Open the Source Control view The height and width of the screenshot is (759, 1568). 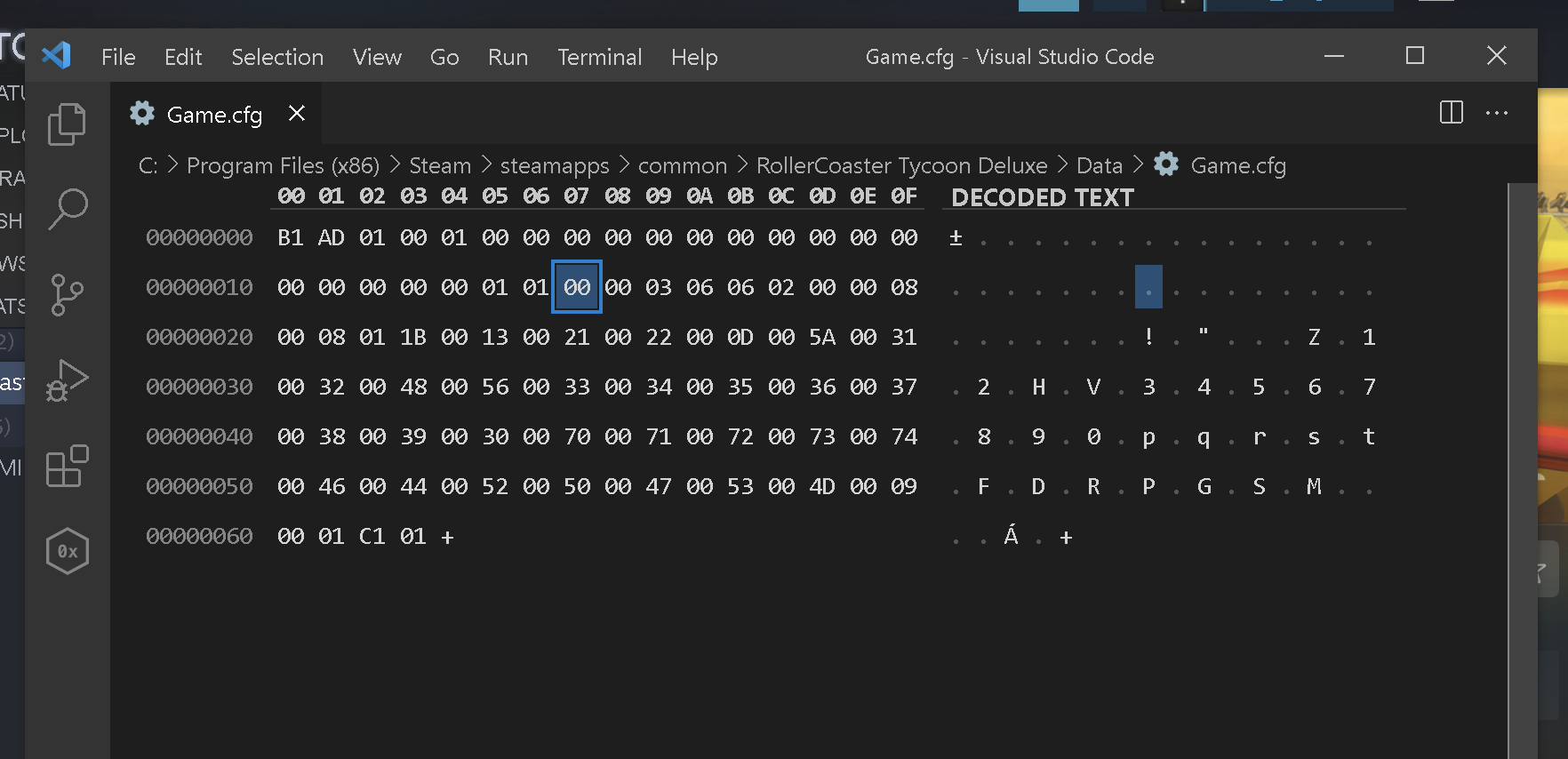pos(67,294)
